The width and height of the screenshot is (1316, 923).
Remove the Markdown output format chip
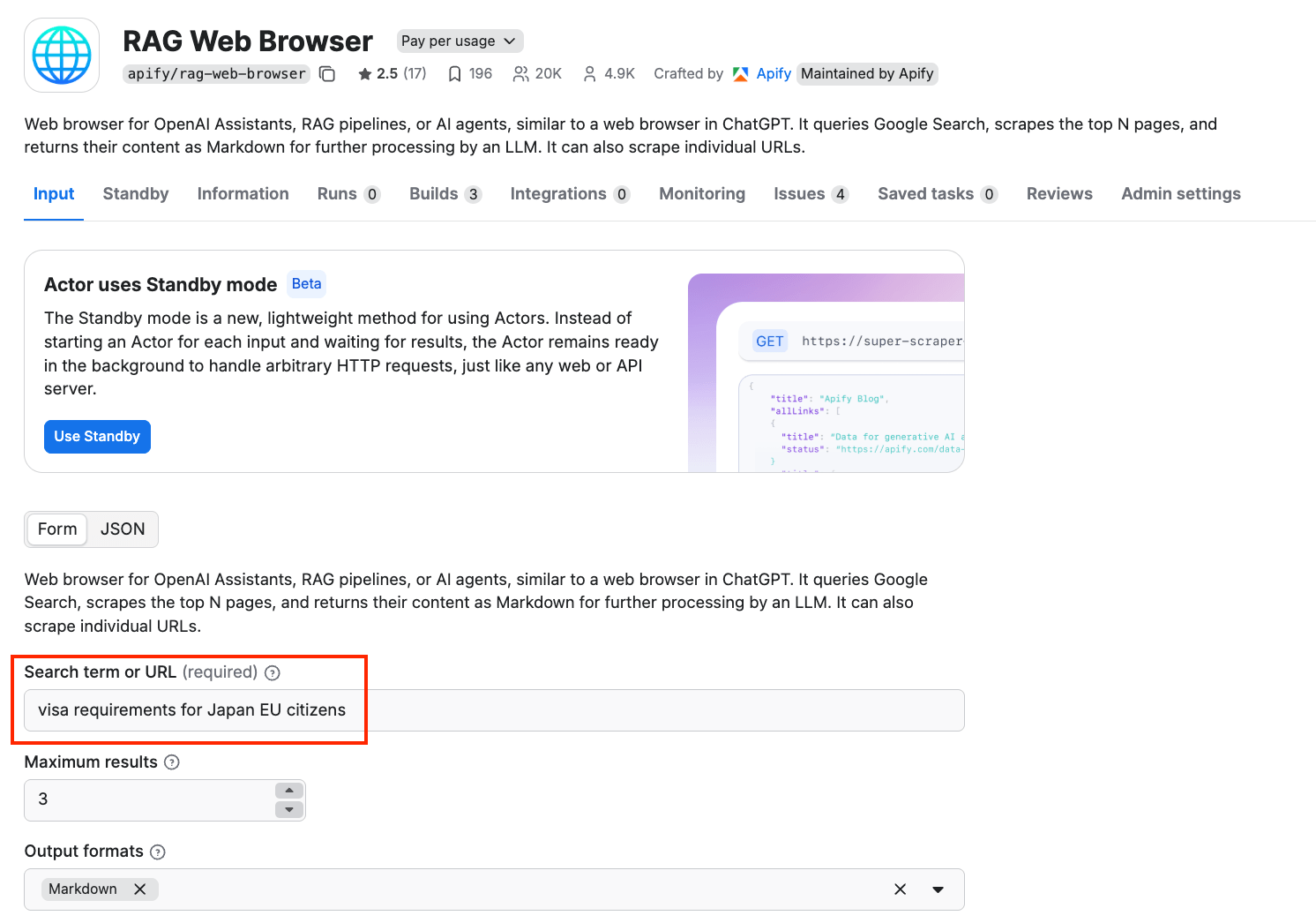[140, 889]
